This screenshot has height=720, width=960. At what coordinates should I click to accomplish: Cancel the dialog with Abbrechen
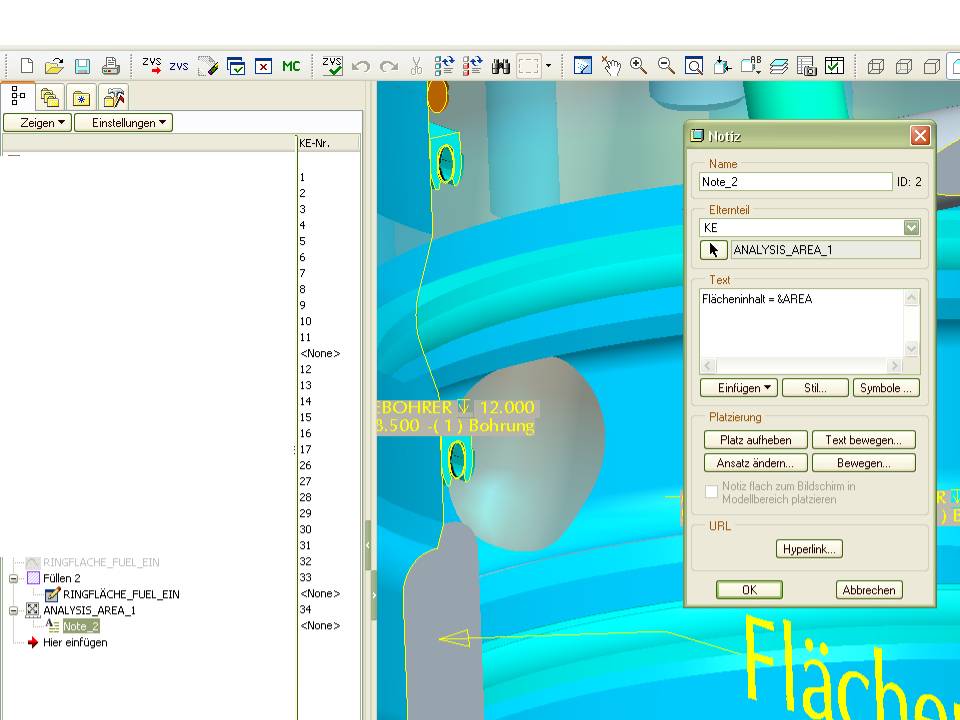[869, 590]
